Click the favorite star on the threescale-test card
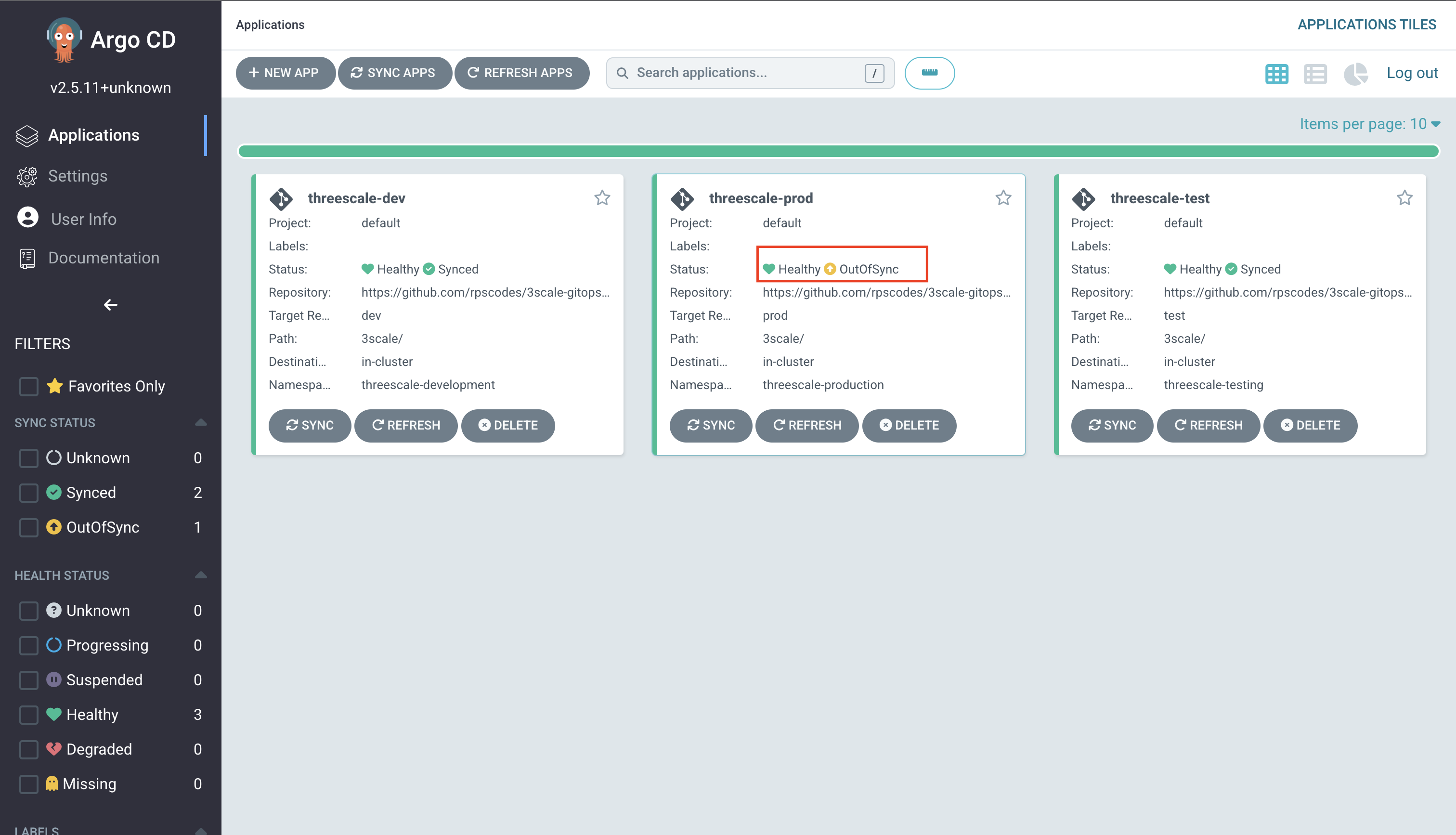The height and width of the screenshot is (835, 1456). click(1404, 198)
